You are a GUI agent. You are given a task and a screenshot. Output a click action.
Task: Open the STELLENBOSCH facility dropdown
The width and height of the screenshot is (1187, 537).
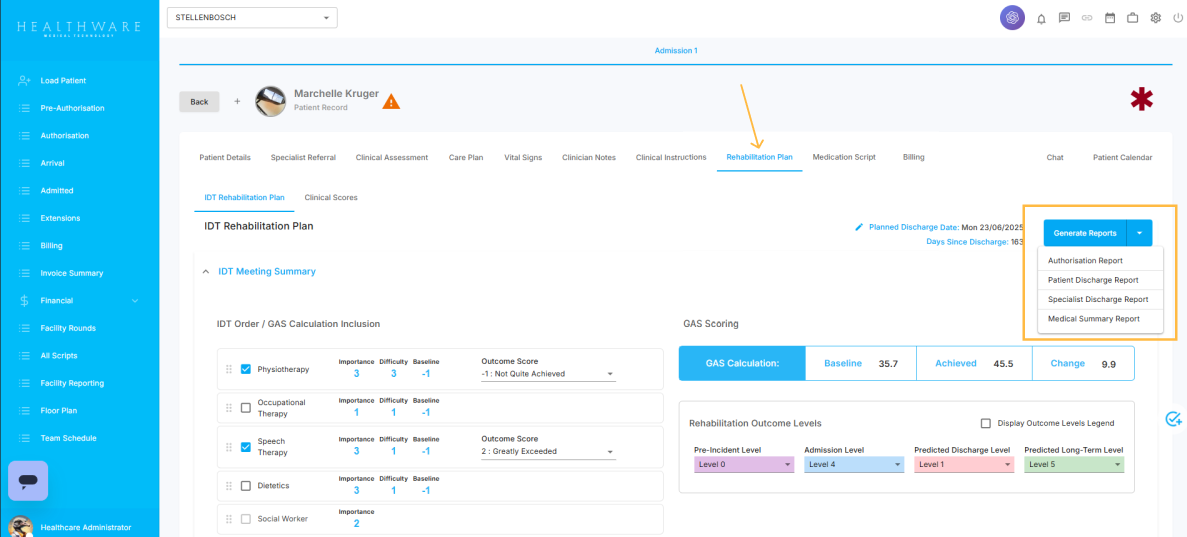(x=252, y=18)
